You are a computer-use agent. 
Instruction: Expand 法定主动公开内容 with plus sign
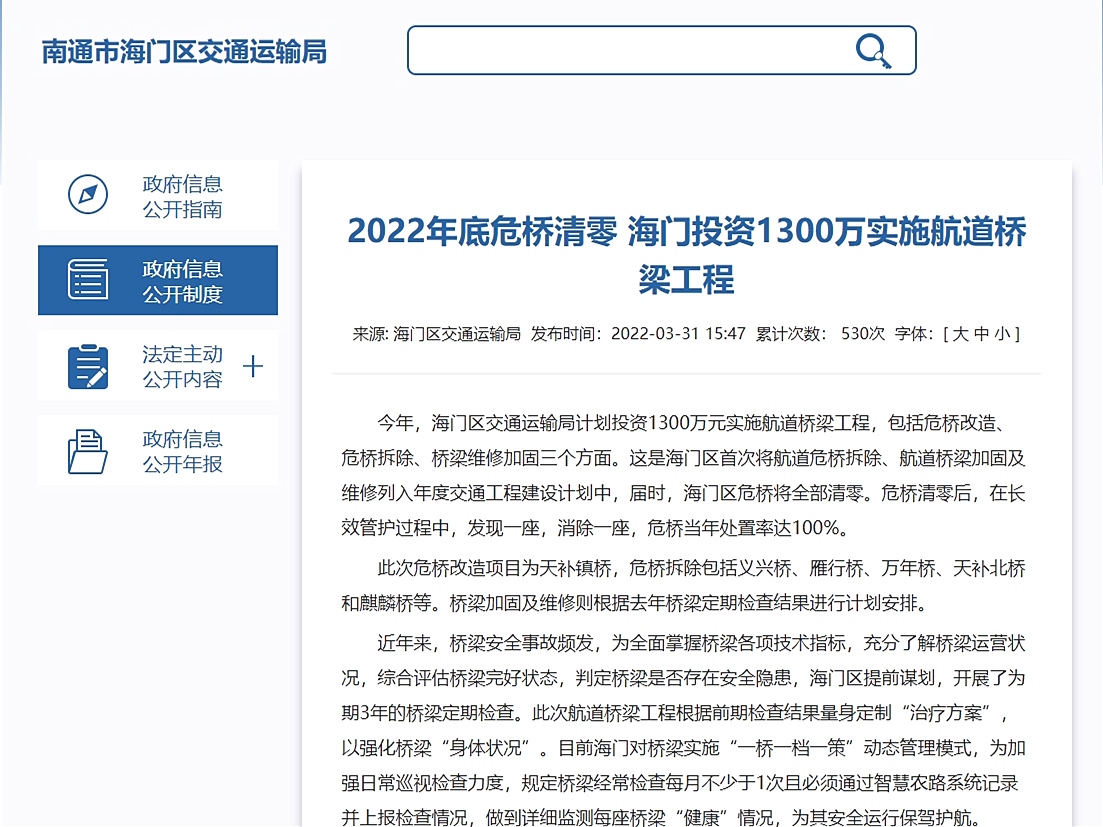[x=253, y=366]
